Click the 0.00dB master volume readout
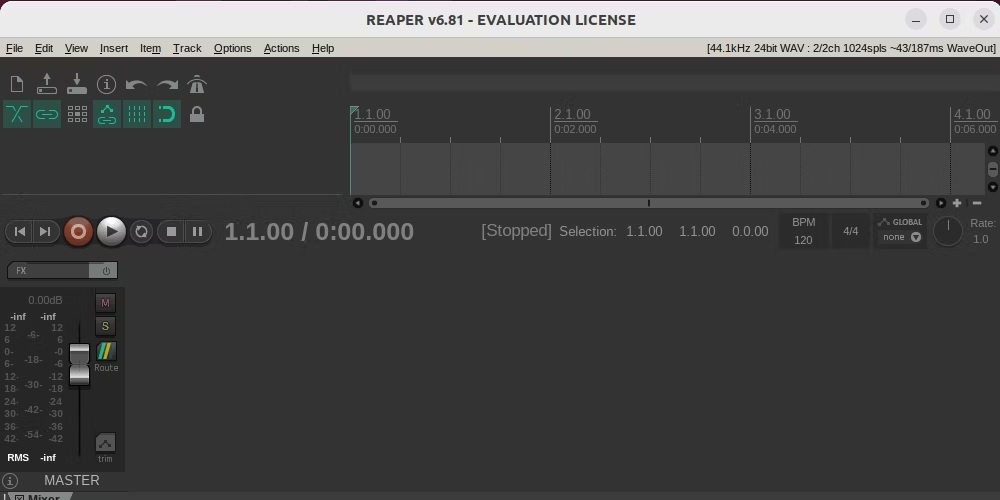1000x500 pixels. click(x=45, y=300)
